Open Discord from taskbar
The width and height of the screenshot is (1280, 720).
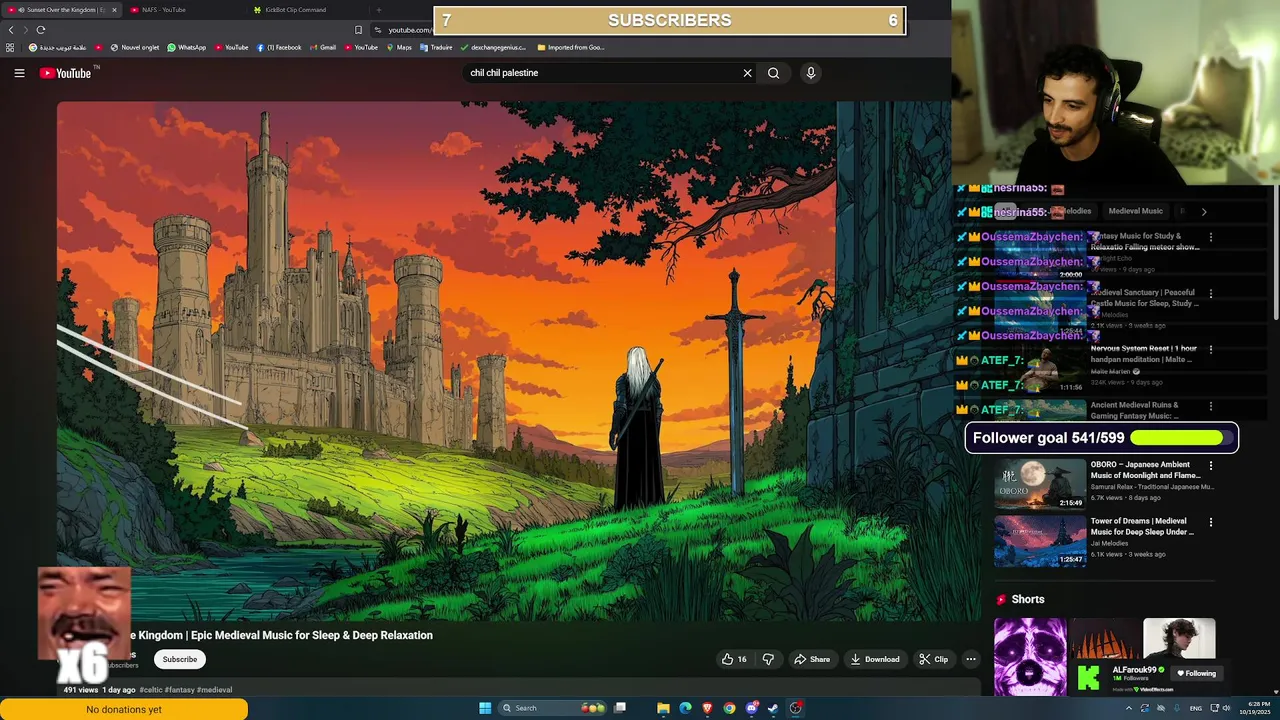(751, 708)
